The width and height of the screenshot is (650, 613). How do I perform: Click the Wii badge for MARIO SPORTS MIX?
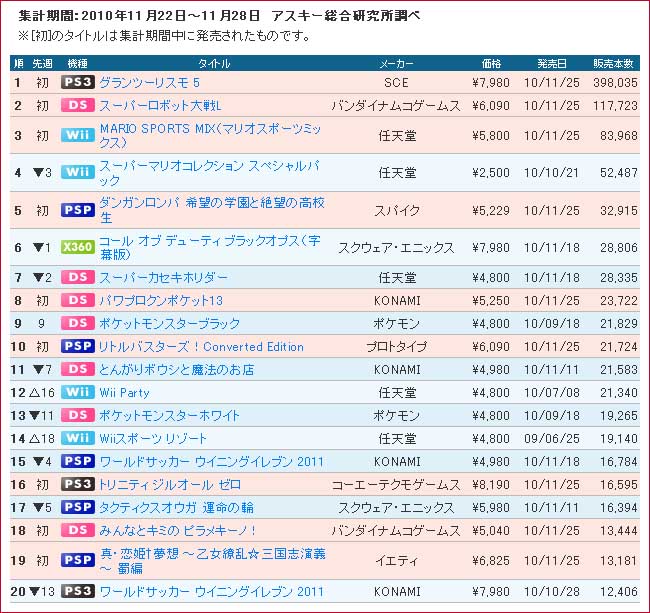point(78,135)
